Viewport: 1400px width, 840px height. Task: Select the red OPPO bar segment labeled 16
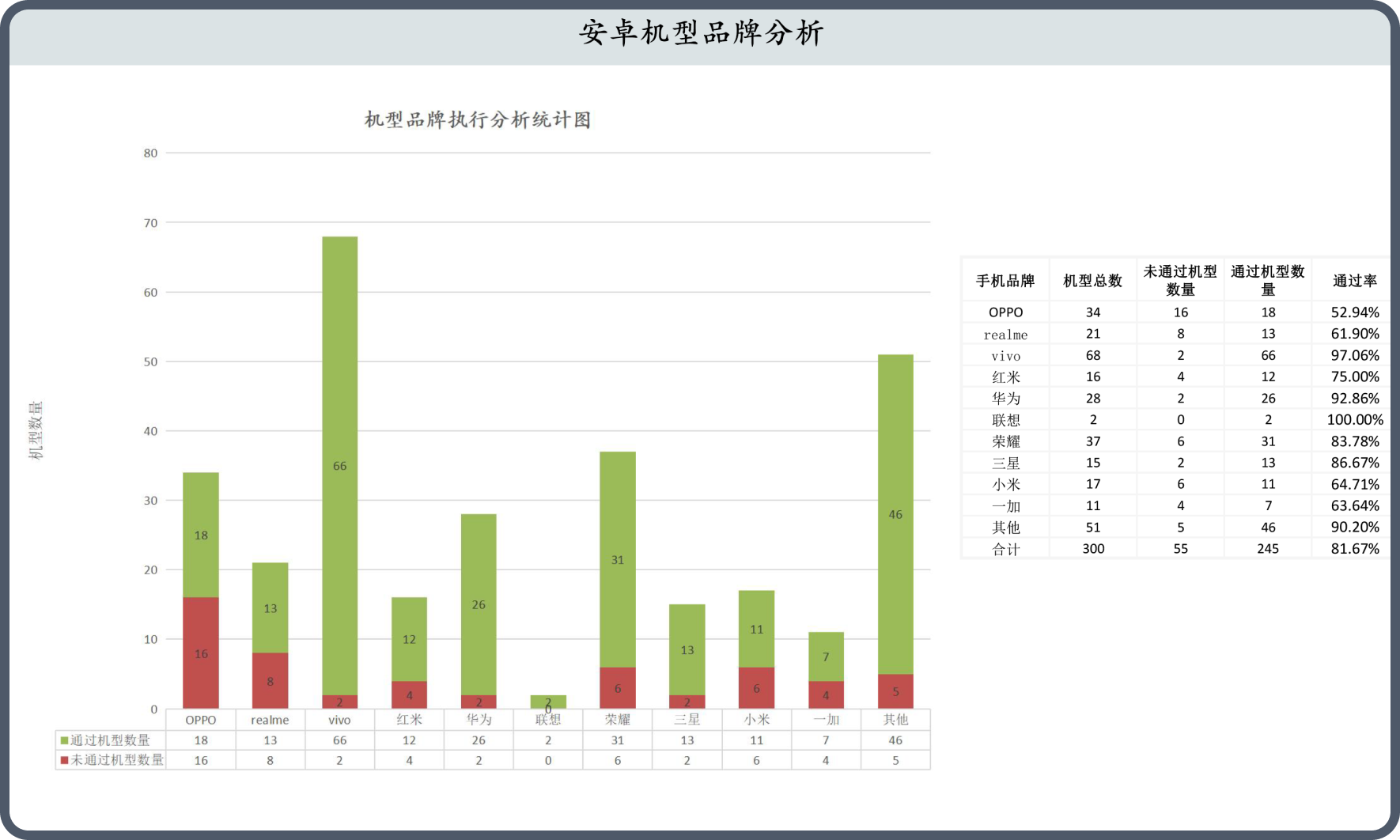click(201, 653)
